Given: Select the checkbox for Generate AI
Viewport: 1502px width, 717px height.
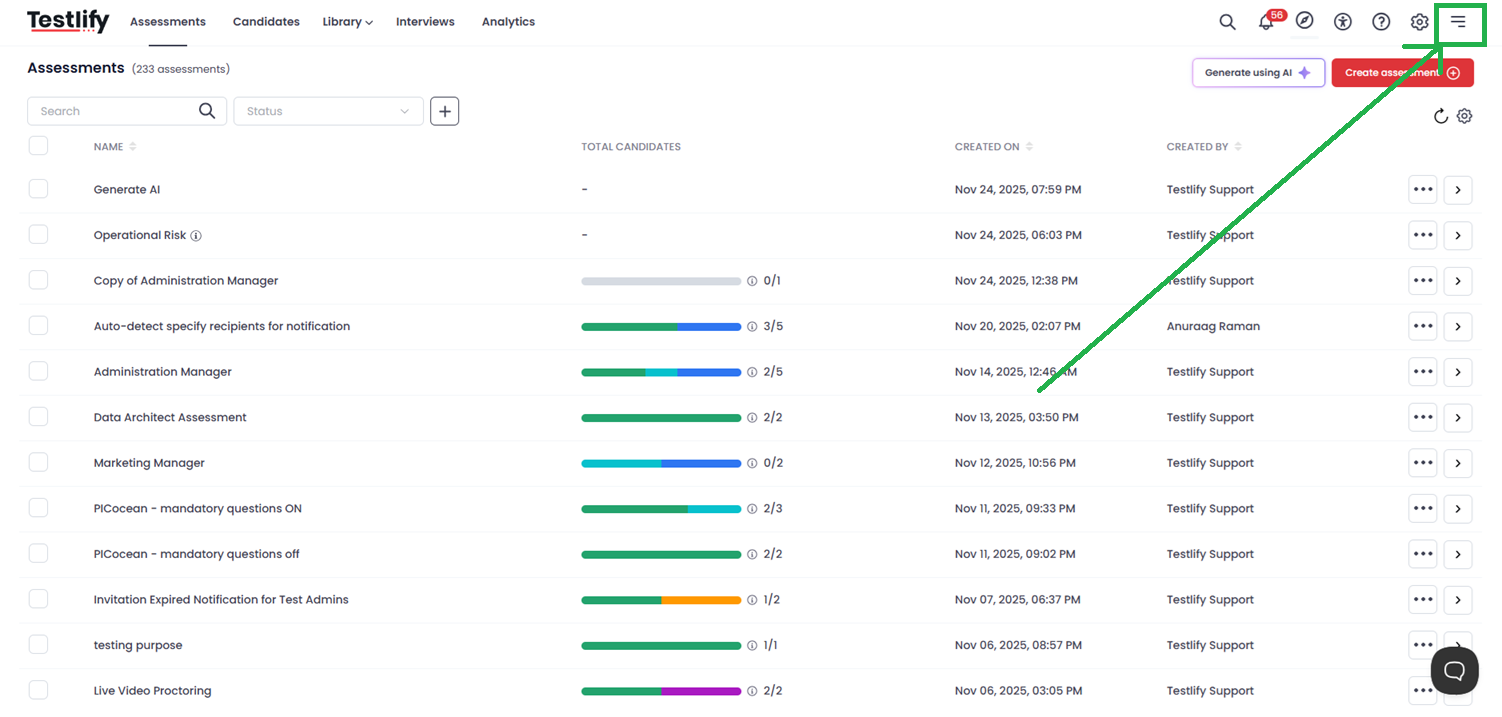Looking at the screenshot, I should click(x=38, y=189).
